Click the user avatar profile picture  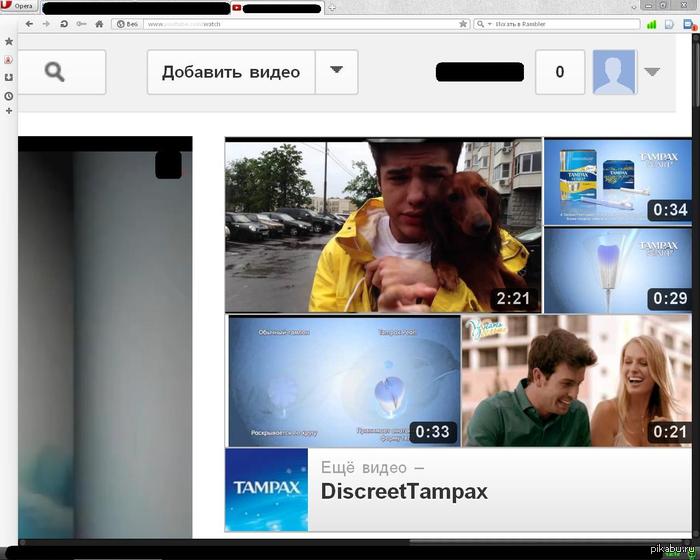[x=614, y=72]
